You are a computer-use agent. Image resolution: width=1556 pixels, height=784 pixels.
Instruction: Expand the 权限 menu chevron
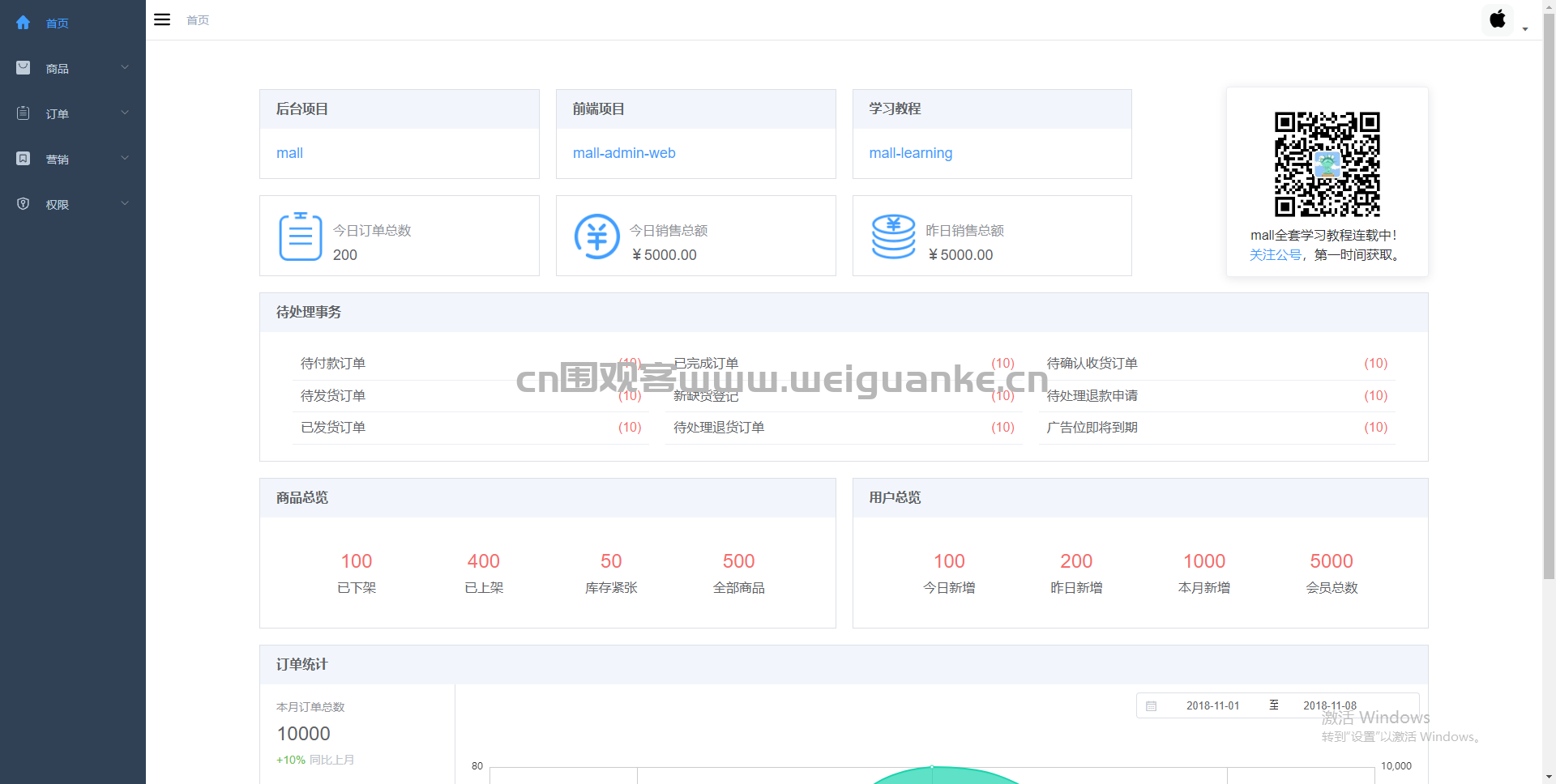125,203
